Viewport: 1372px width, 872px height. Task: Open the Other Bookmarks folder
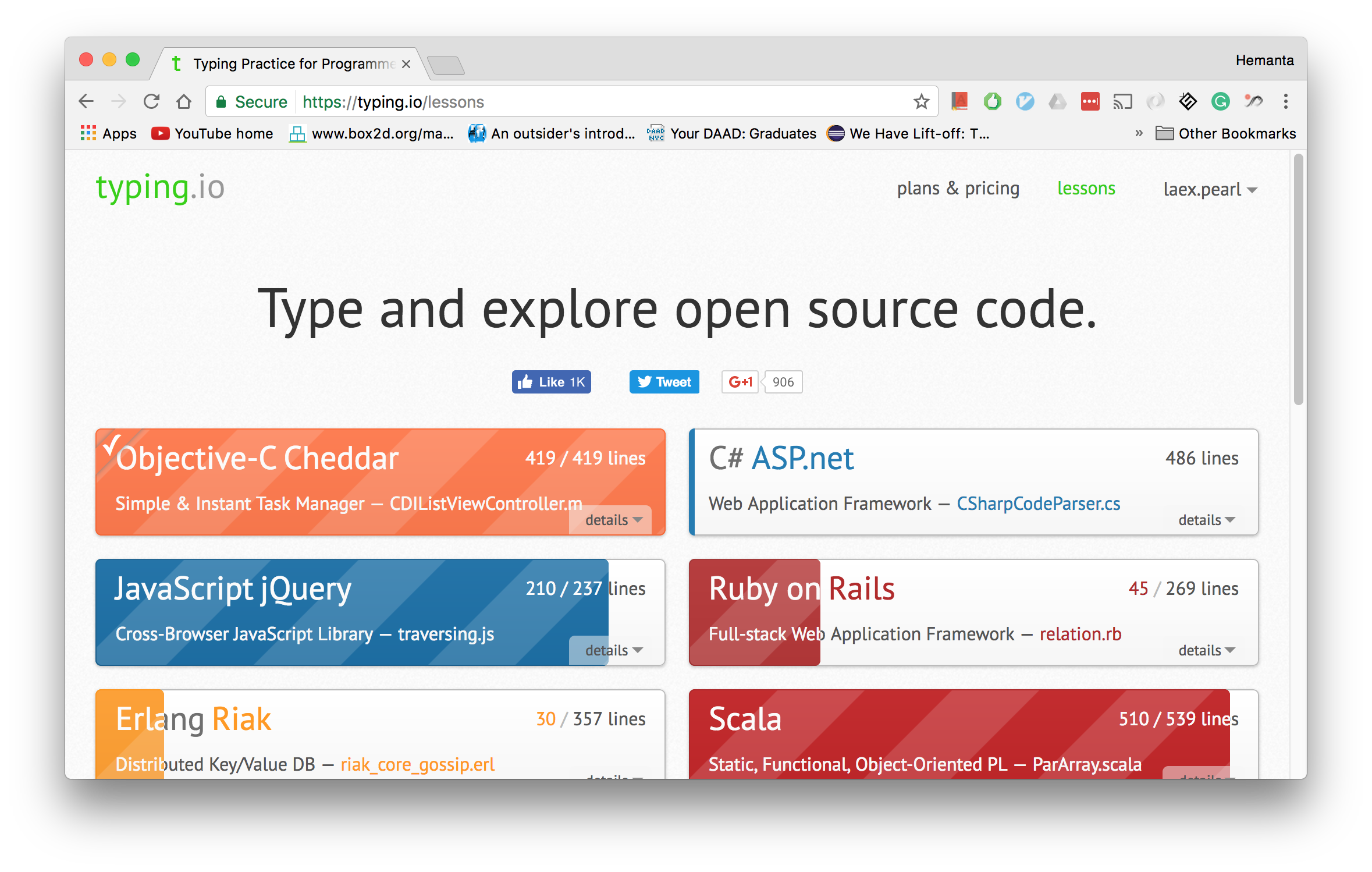[x=1225, y=134]
